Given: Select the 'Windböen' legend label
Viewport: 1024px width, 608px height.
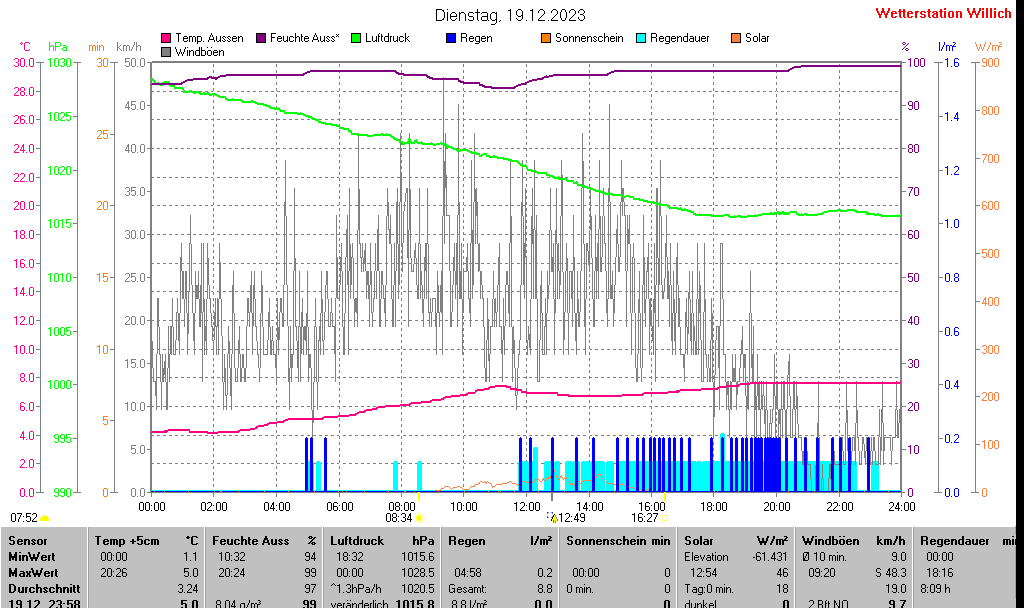Looking at the screenshot, I should point(200,52).
